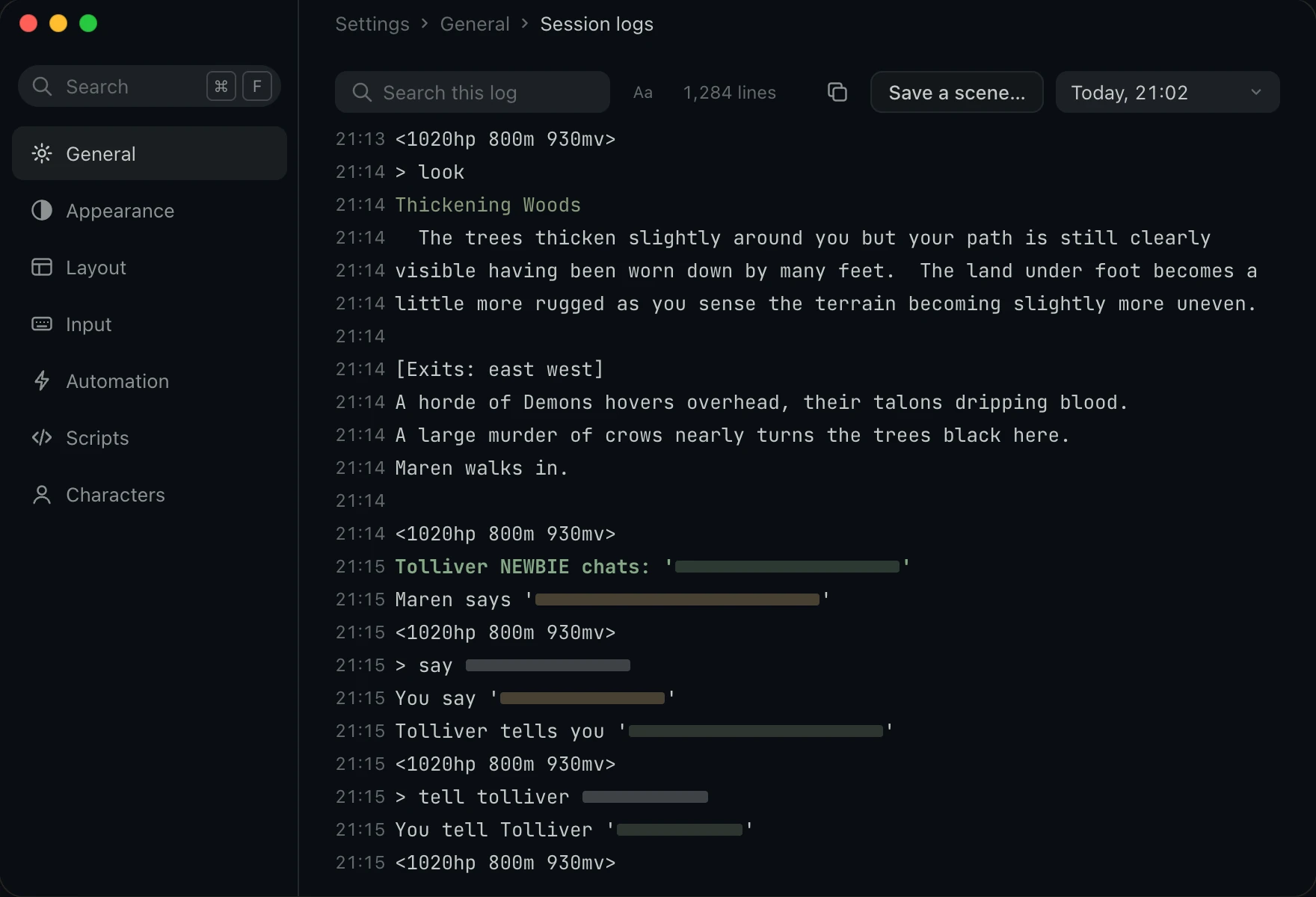Open the General settings section
The width and height of the screenshot is (1316, 897).
(x=150, y=153)
